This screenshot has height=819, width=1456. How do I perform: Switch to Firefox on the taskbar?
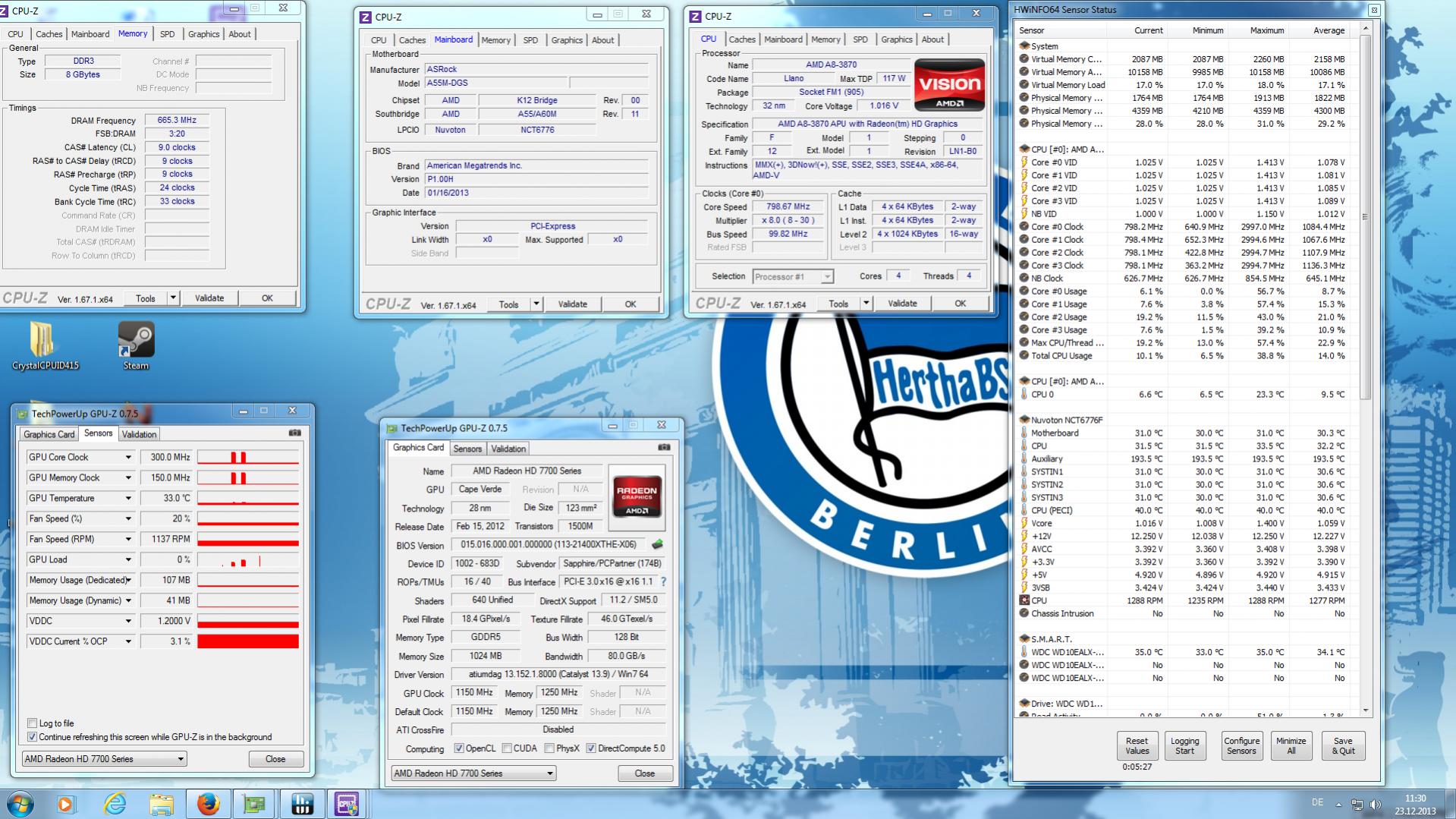click(208, 804)
